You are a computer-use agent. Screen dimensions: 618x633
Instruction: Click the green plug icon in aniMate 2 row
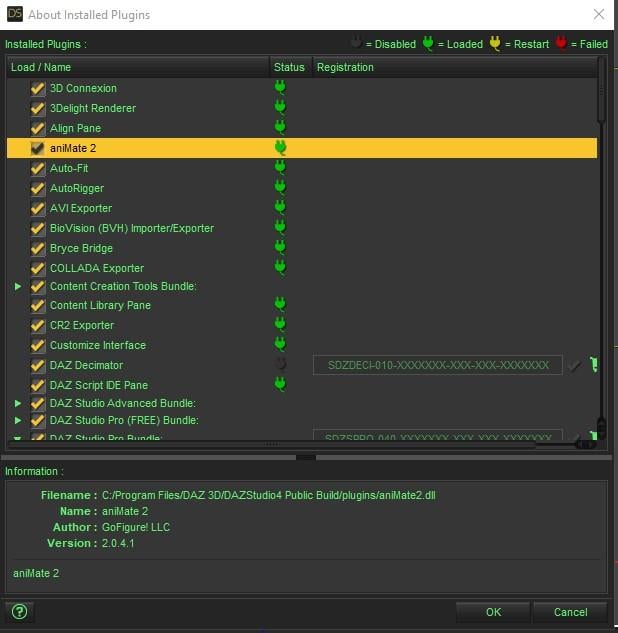[x=280, y=148]
